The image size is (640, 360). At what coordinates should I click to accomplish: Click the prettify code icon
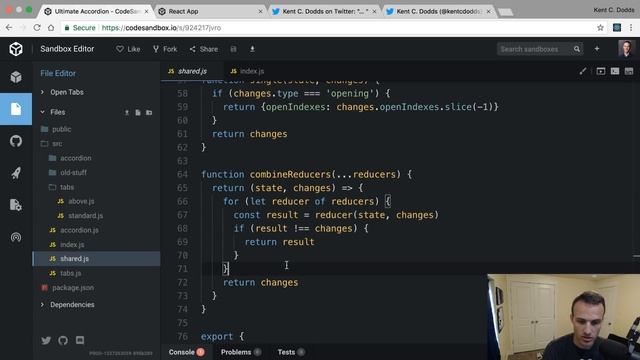(583, 71)
